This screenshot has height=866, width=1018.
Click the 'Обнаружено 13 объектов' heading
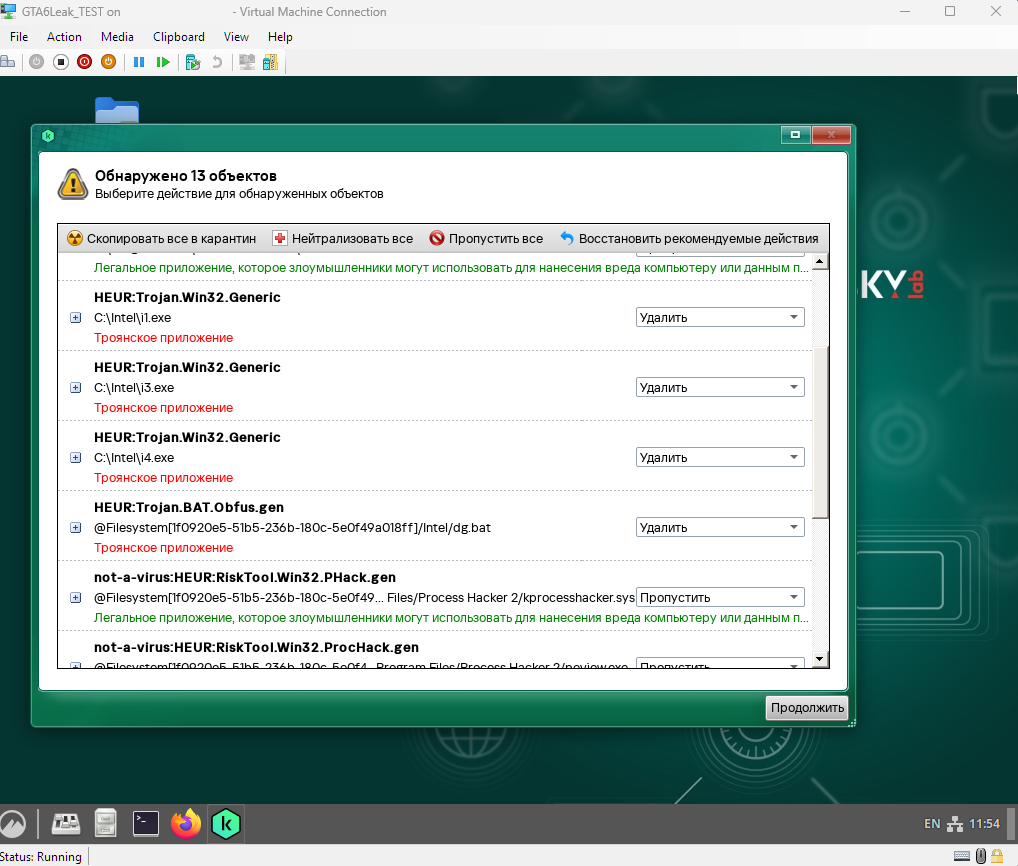tap(186, 176)
